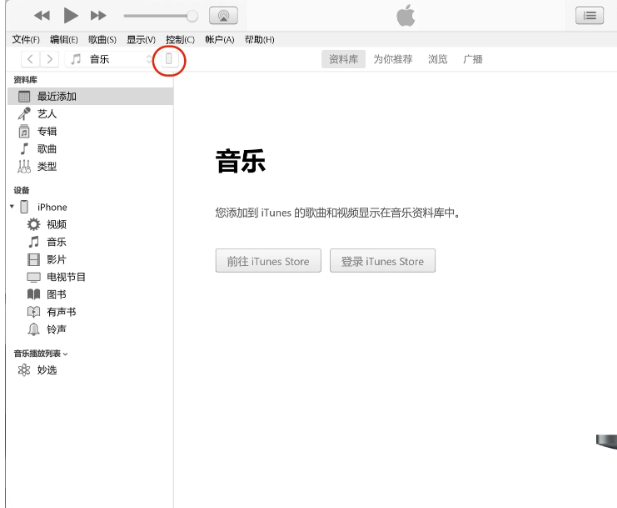
Task: Open 图书 under iPhone
Action: [x=90, y=294]
